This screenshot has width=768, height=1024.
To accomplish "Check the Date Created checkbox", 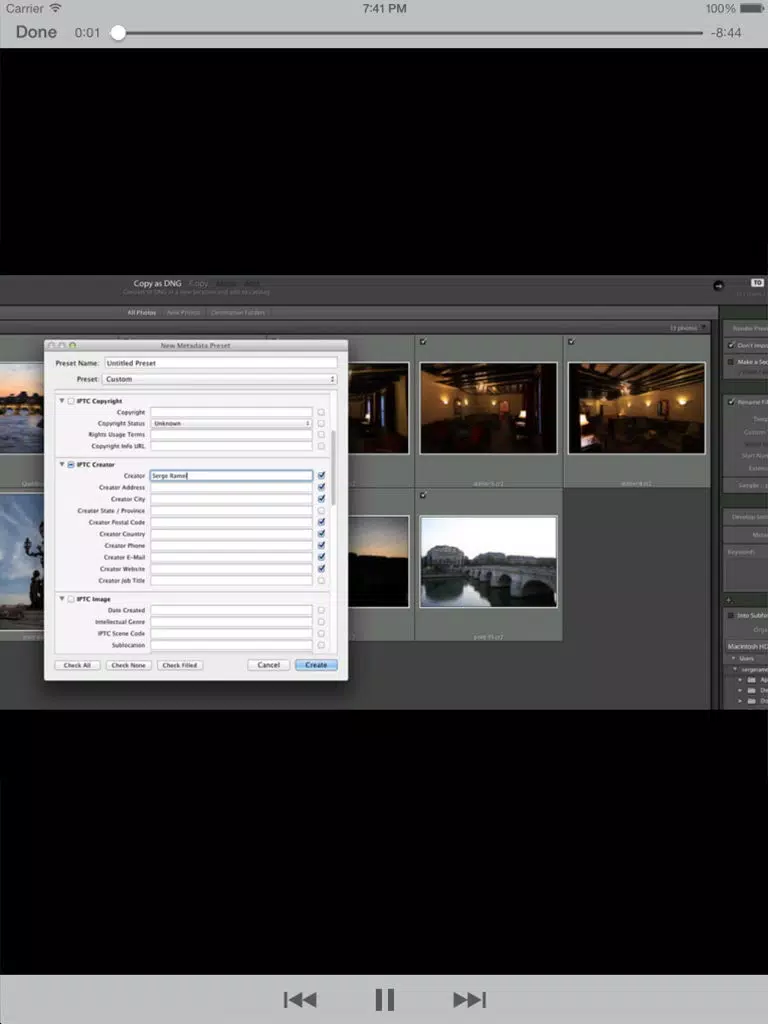I will click(x=321, y=610).
